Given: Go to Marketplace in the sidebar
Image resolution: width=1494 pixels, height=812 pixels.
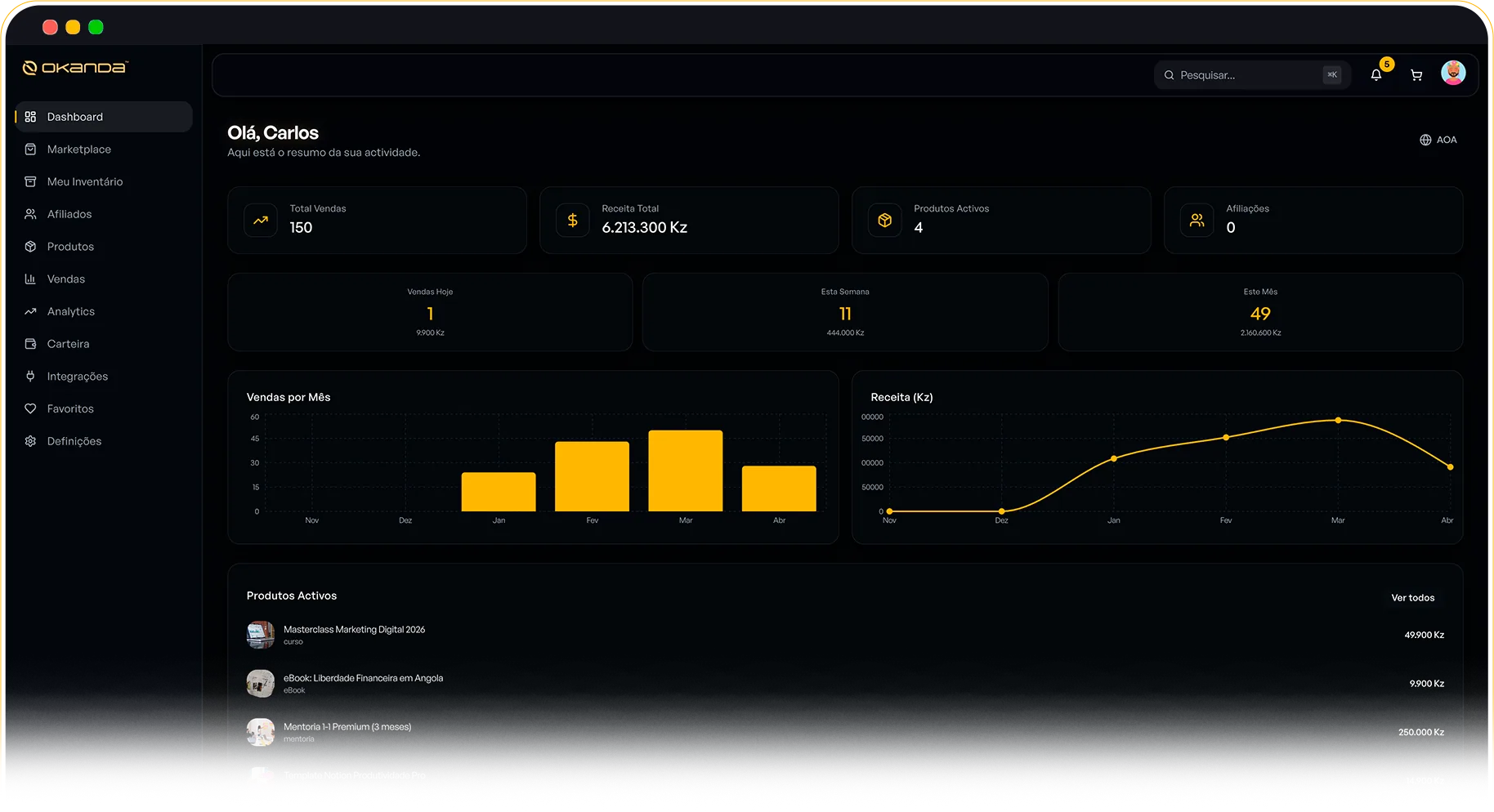Looking at the screenshot, I should click(103, 149).
